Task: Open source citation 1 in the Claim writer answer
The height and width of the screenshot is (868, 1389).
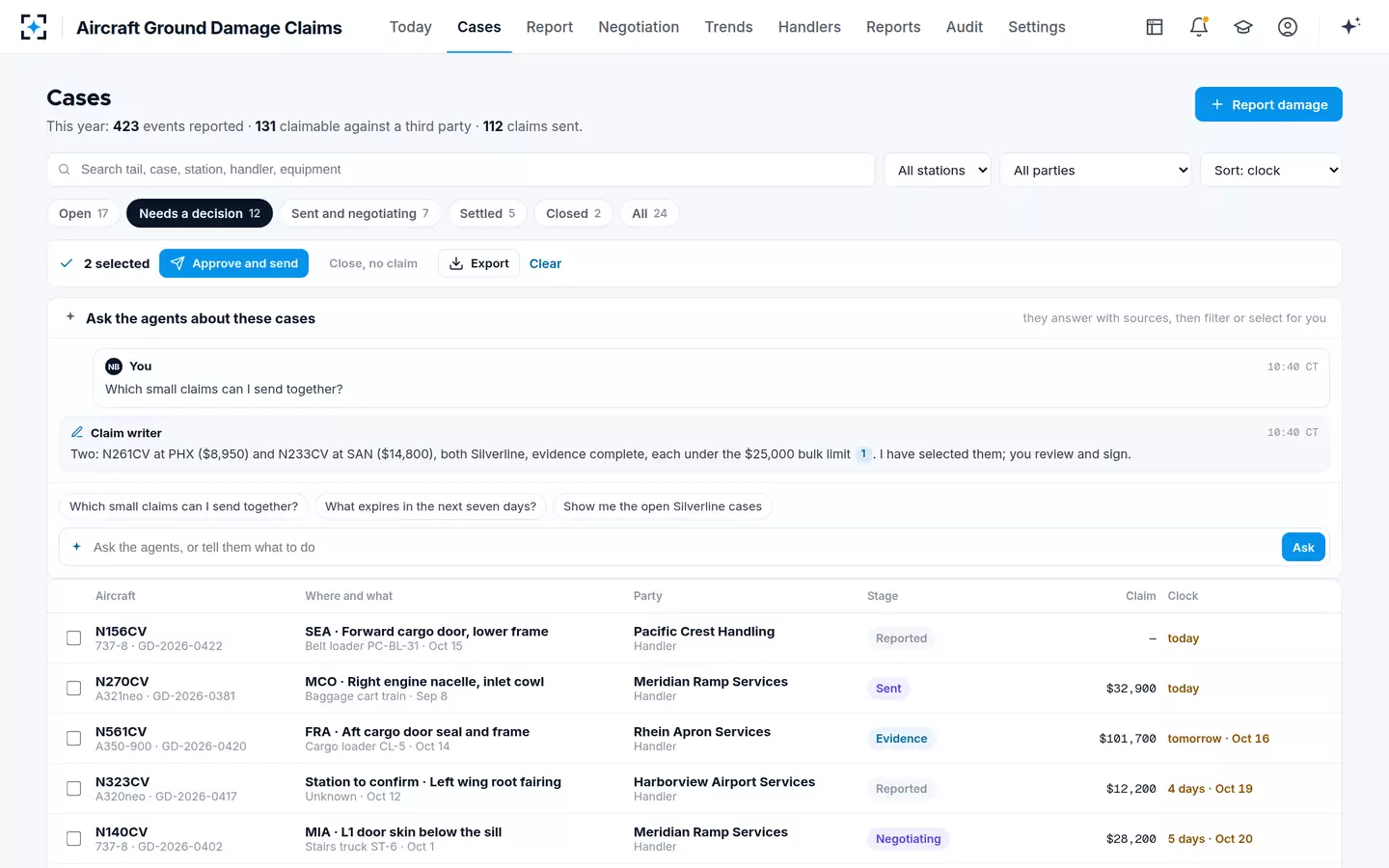Action: [x=863, y=454]
